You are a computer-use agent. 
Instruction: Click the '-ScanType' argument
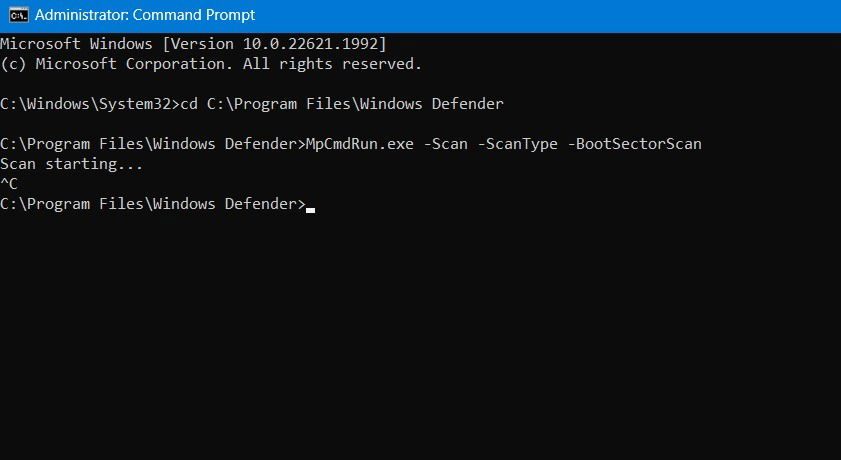[x=517, y=144]
